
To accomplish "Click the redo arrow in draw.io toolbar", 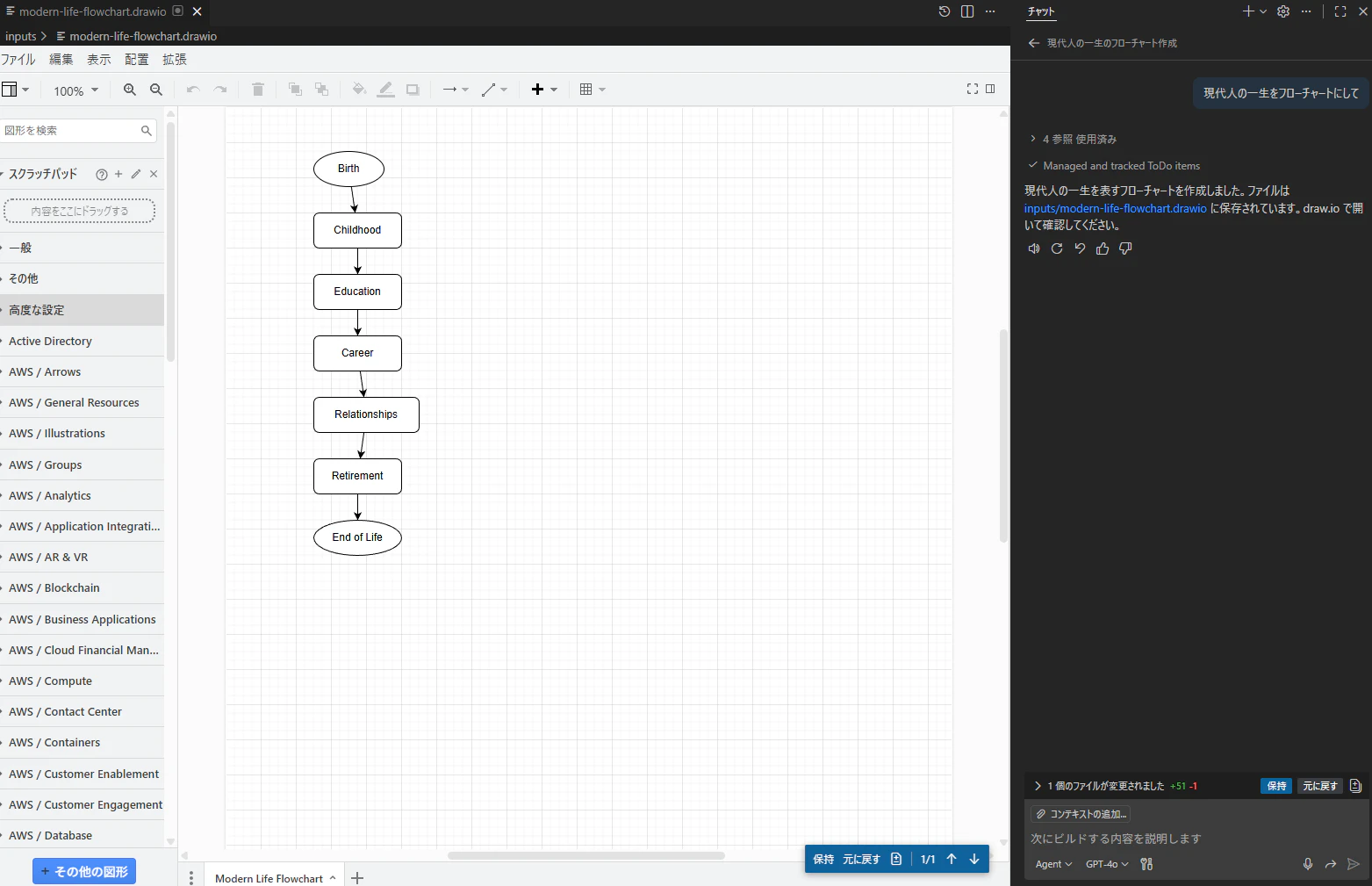I will (220, 90).
